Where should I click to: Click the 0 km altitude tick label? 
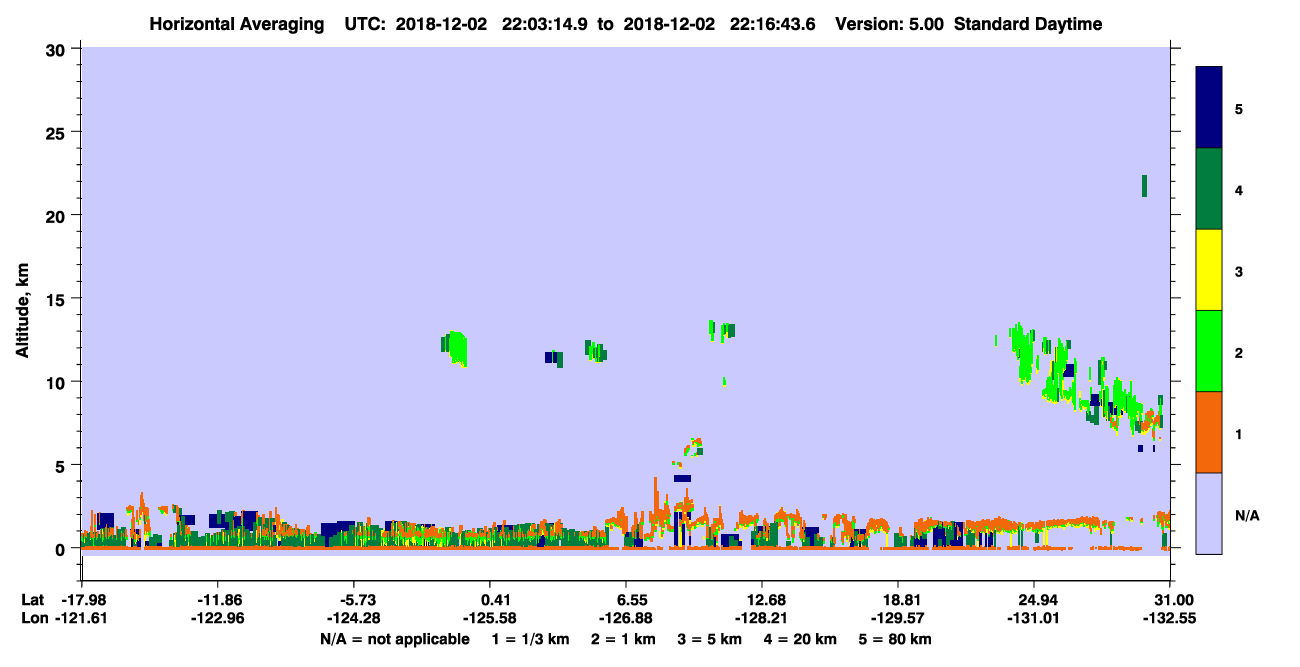pos(62,548)
